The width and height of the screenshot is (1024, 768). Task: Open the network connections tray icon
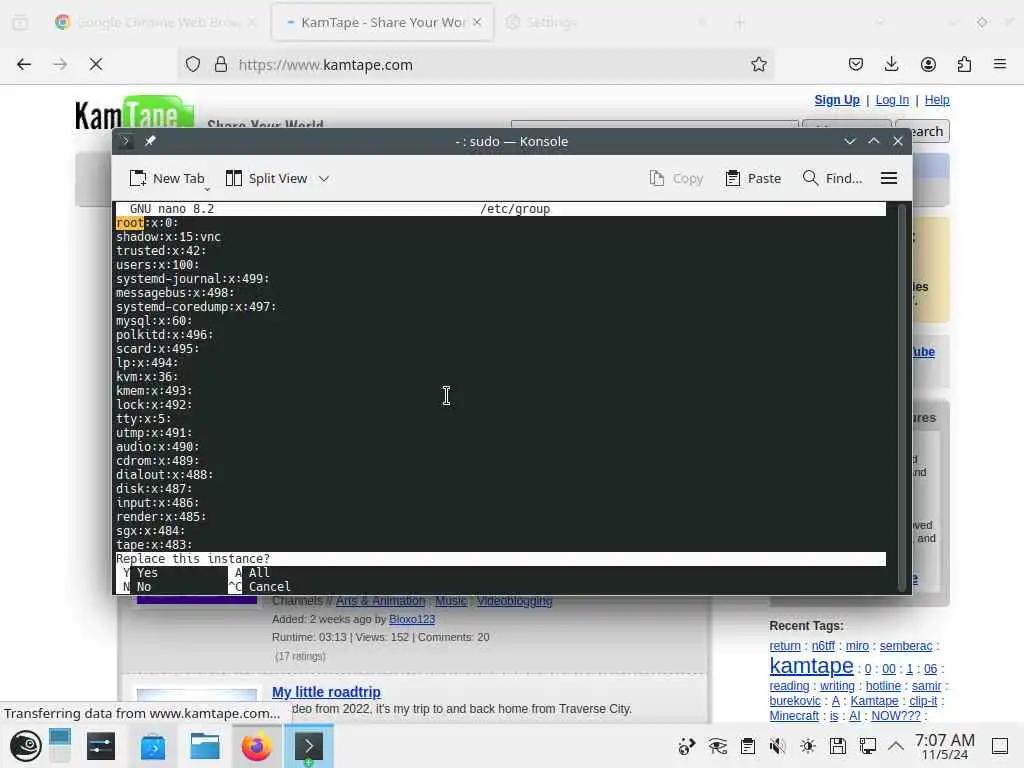click(868, 746)
